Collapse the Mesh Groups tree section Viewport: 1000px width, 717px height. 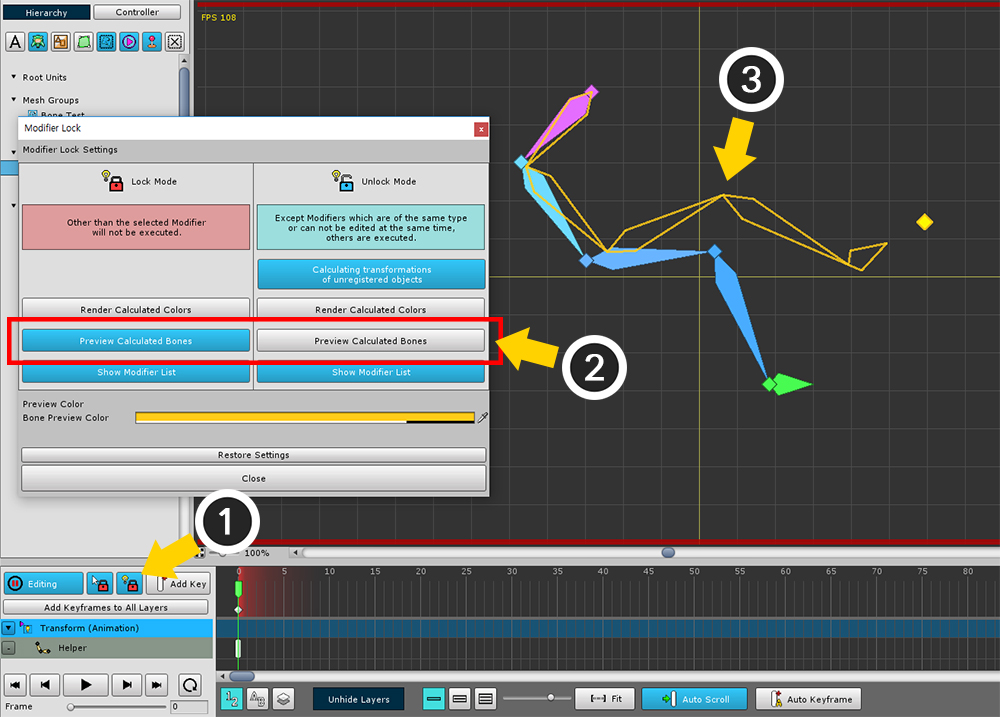coord(14,100)
